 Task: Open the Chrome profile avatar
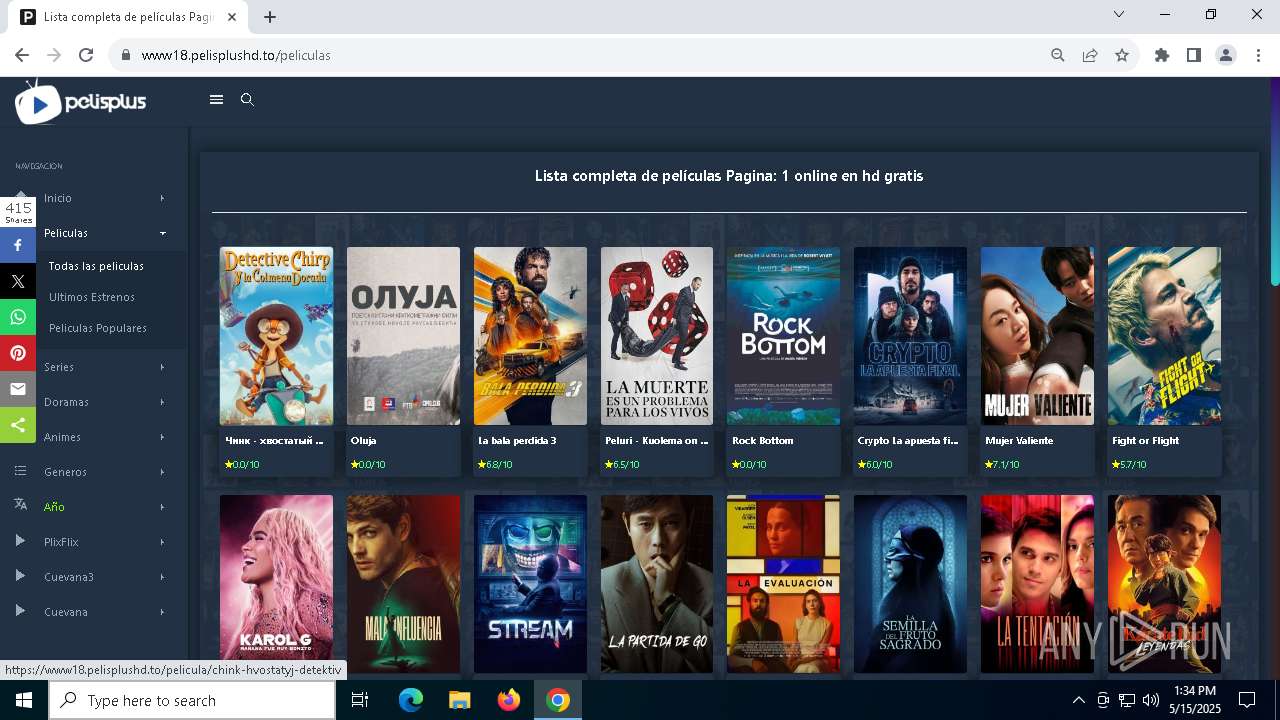point(1226,55)
